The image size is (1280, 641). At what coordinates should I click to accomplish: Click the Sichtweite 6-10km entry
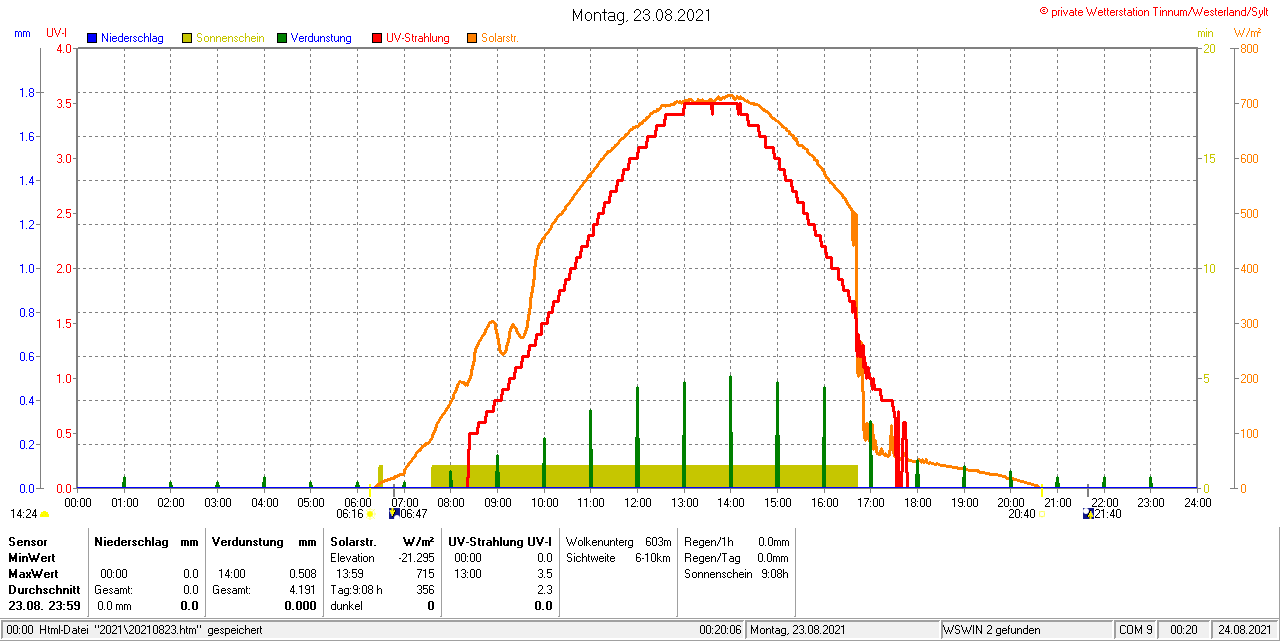[618, 557]
